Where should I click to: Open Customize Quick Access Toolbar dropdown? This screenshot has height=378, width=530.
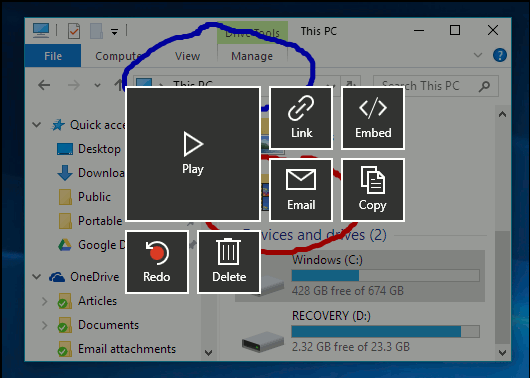click(115, 32)
